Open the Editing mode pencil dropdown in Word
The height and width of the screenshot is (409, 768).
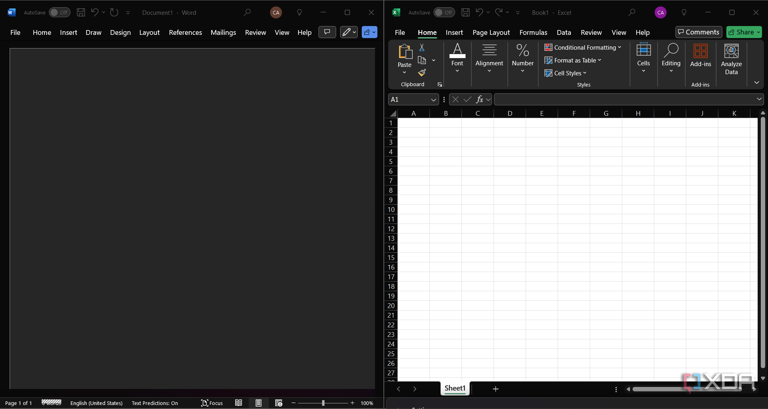[349, 32]
